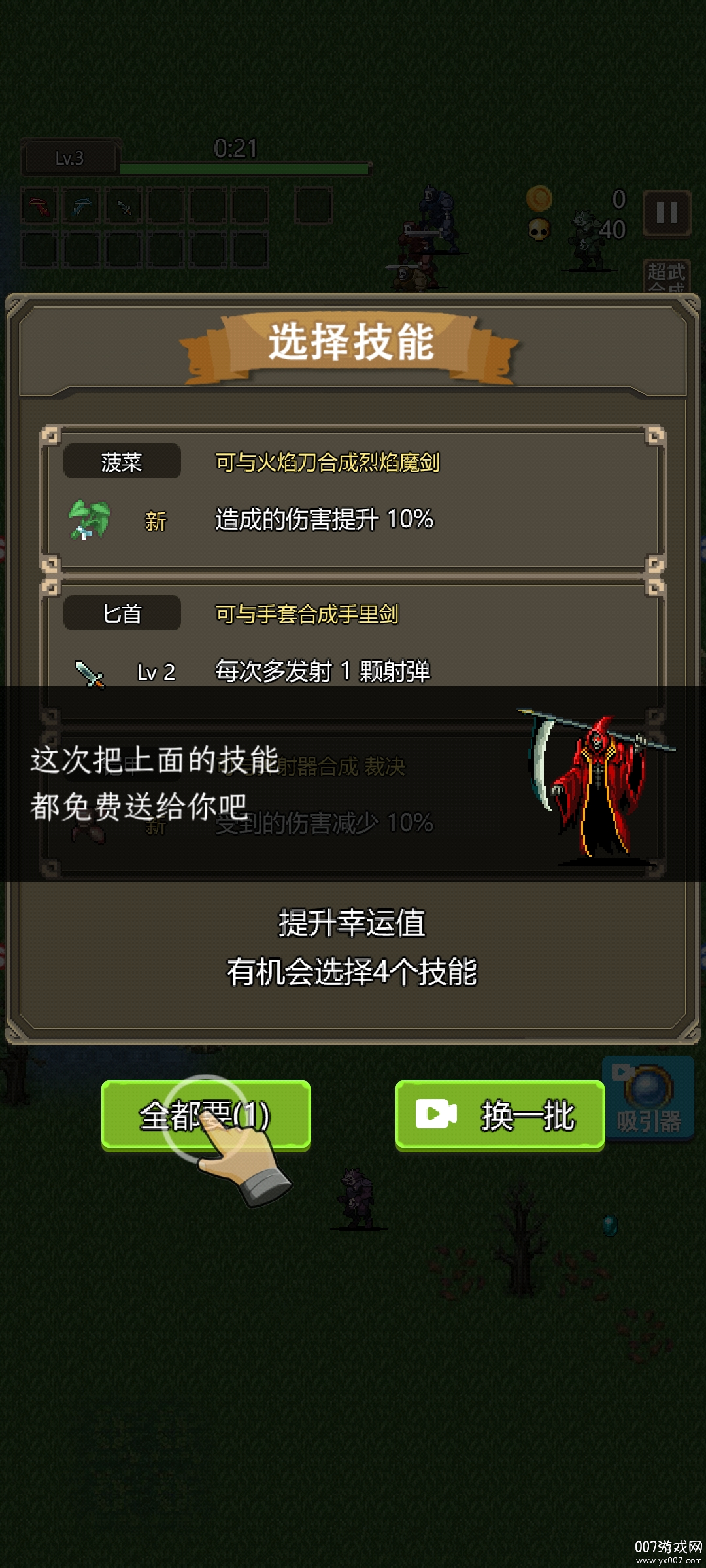
Task: Click the spinach leaf skill icon
Action: pos(90,519)
